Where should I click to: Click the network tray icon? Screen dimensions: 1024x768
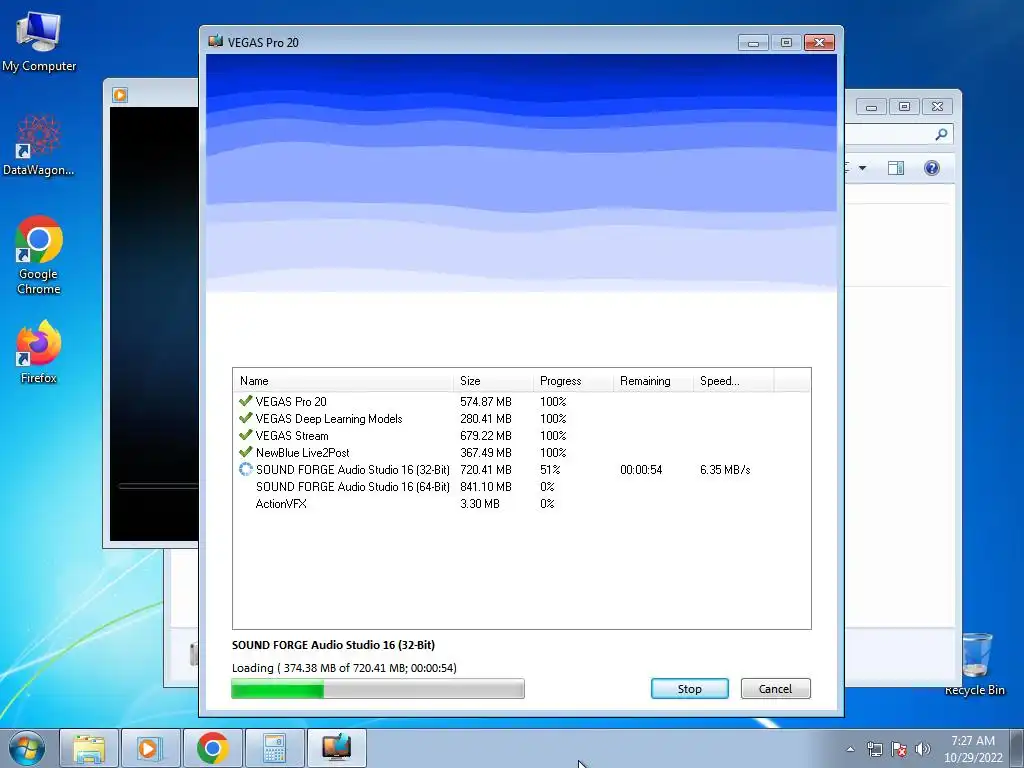tap(874, 749)
